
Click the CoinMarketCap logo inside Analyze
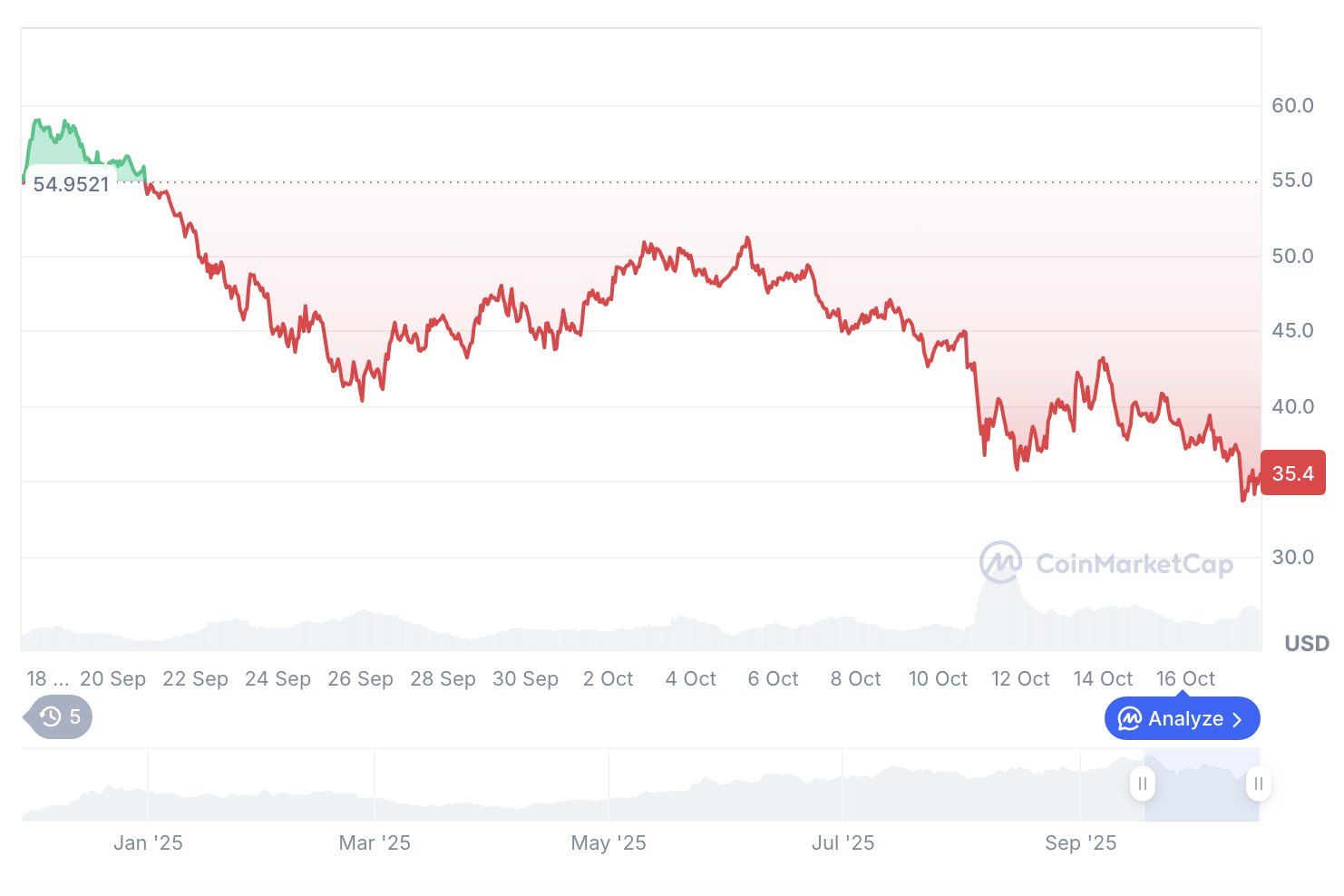1129,719
